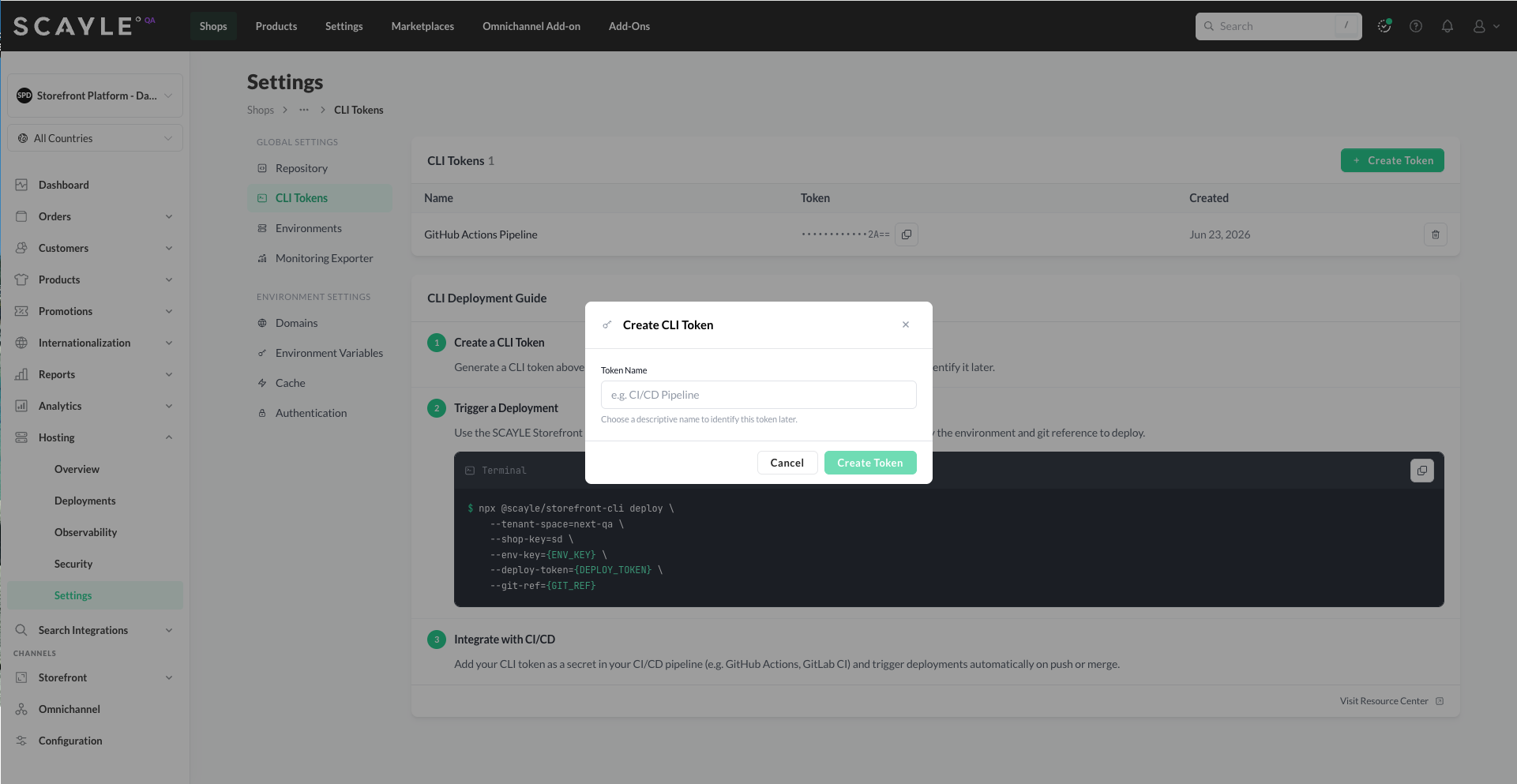Select Authentication in Environment Settings
Screen dimensions: 1517x784
320,413
